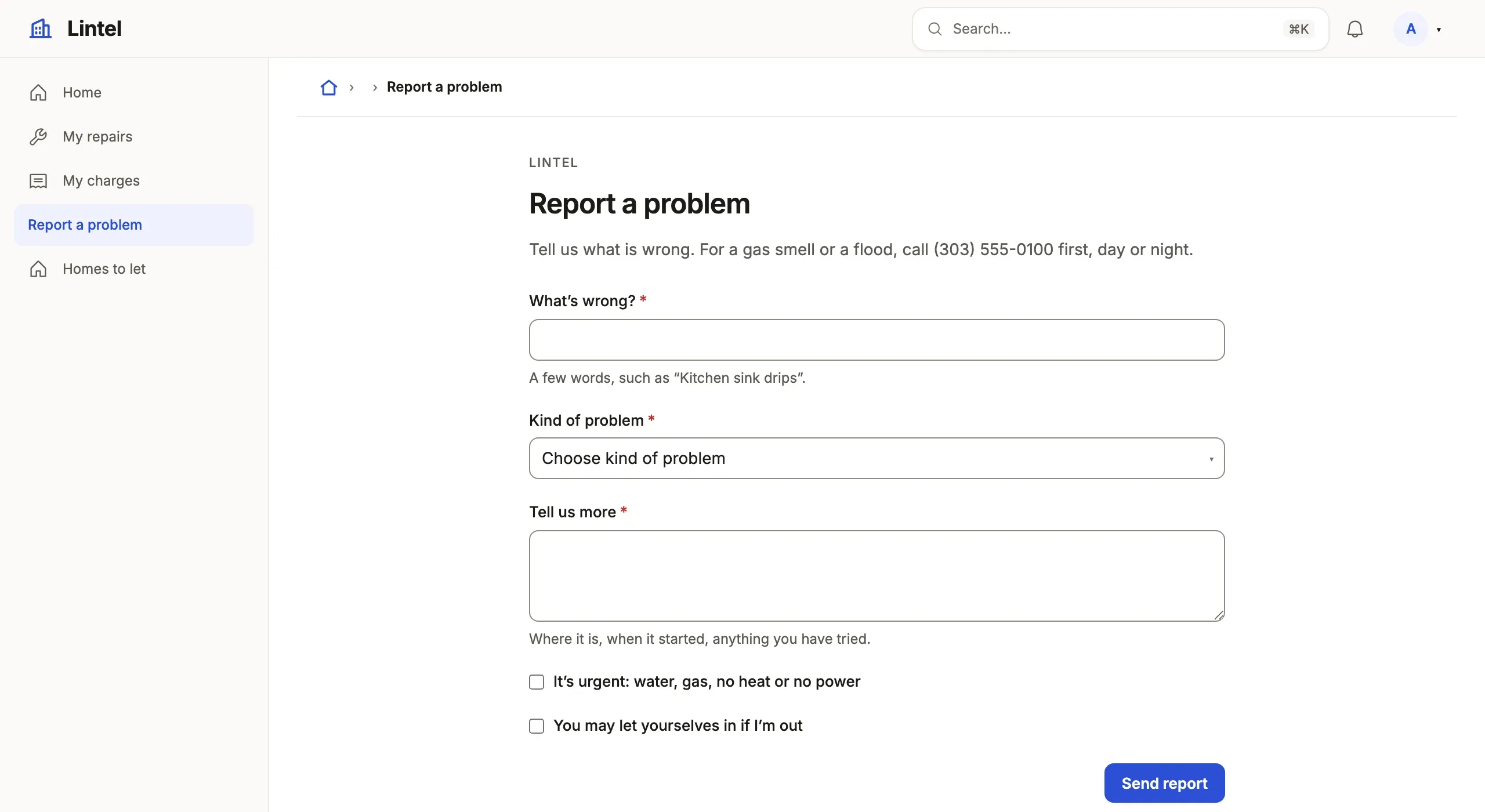Click the My repairs wrench icon

[x=38, y=137]
